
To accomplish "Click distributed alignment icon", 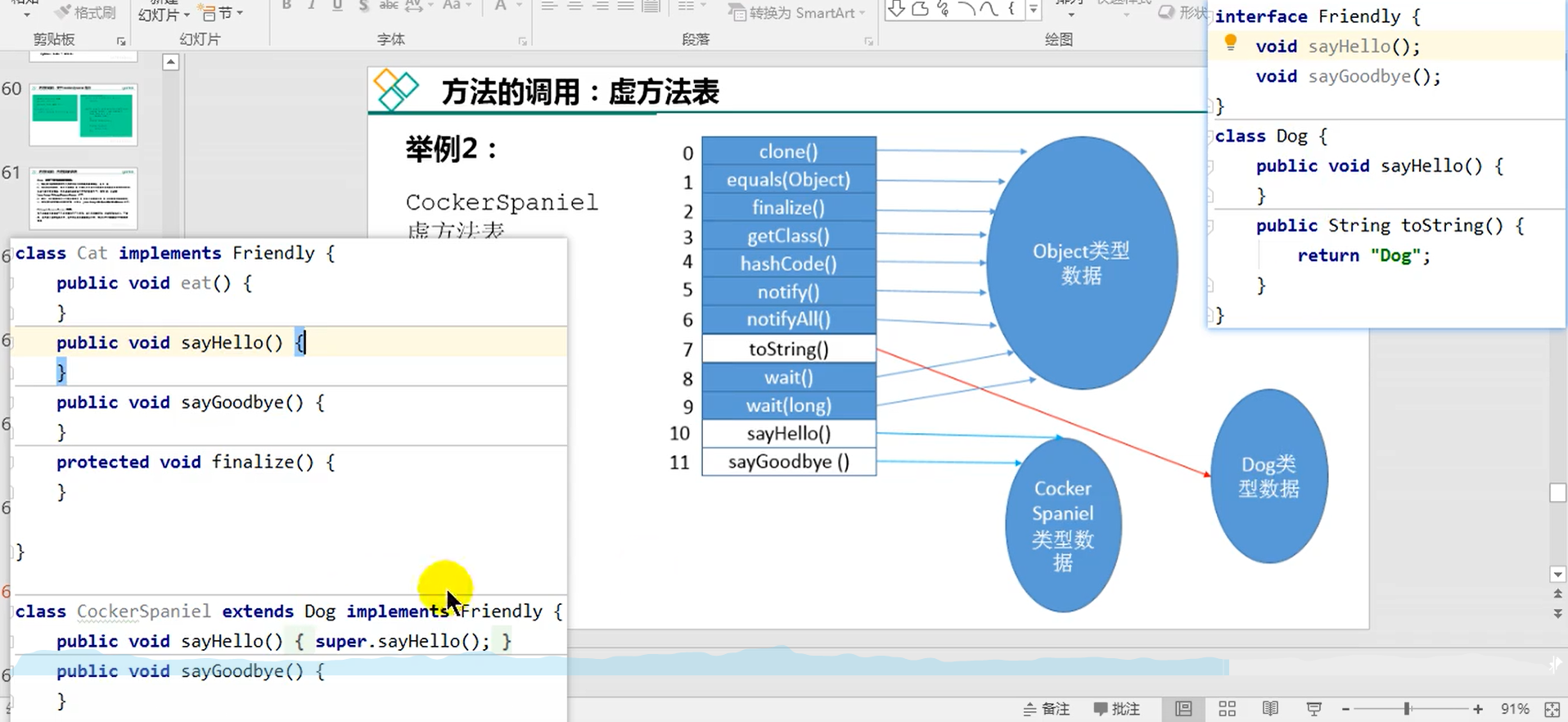I will pyautogui.click(x=651, y=6).
